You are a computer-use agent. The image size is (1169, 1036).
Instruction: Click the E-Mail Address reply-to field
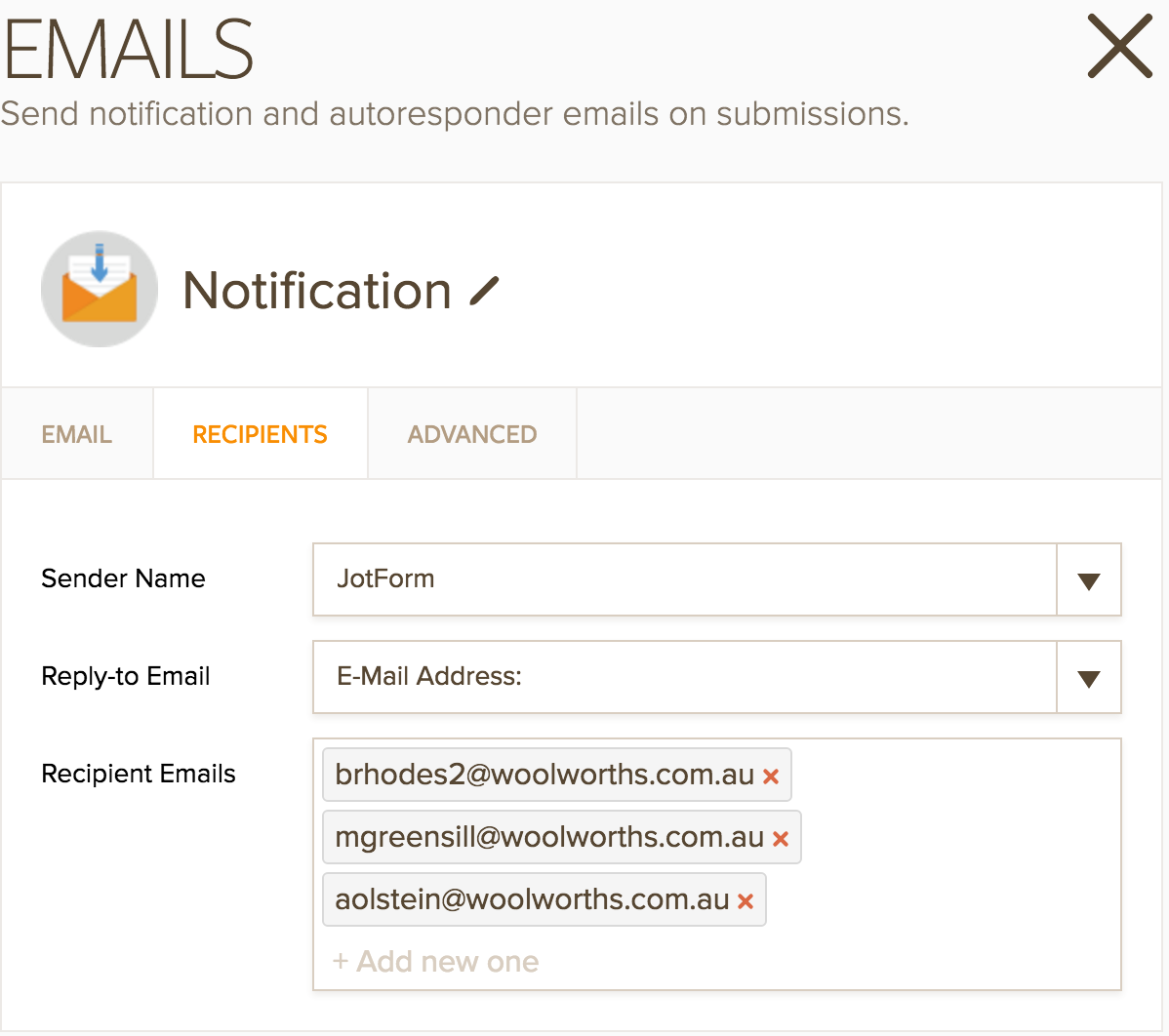683,677
